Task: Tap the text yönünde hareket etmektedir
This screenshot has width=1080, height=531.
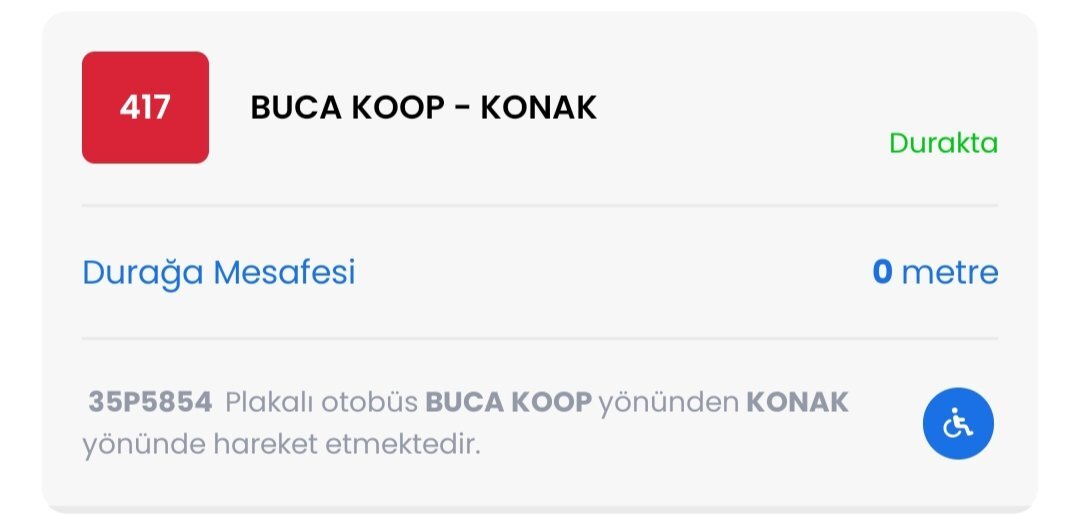Action: tap(281, 444)
